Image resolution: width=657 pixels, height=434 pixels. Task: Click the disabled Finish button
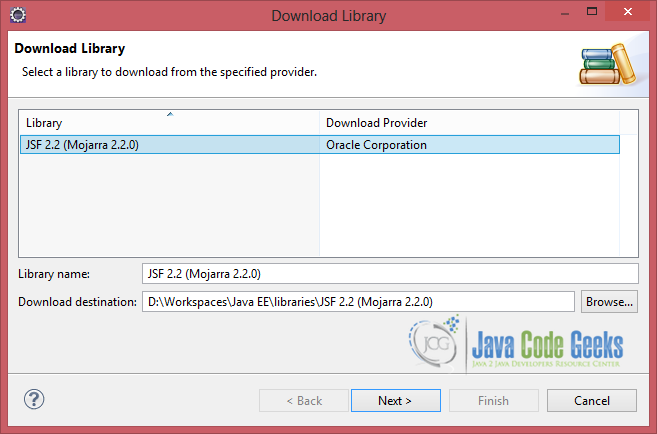(x=494, y=400)
